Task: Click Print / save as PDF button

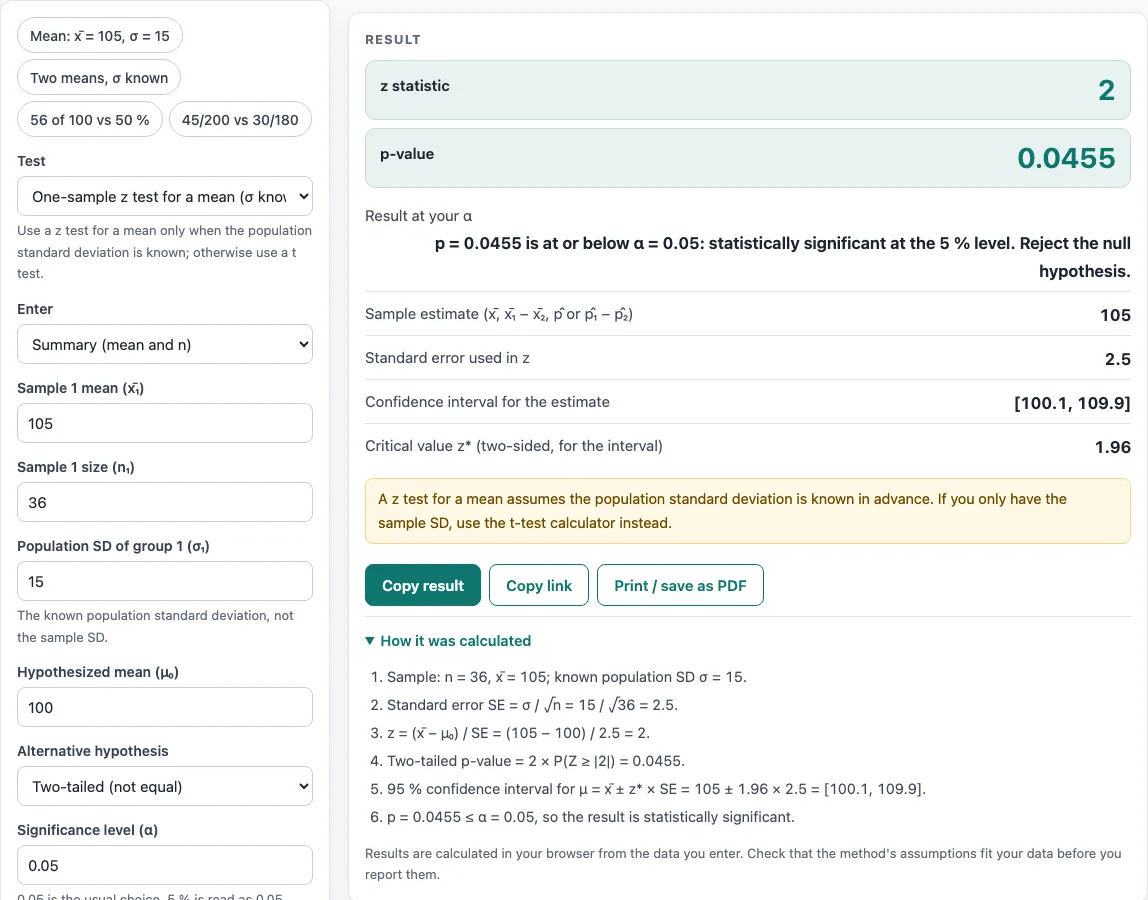Action: (x=680, y=585)
